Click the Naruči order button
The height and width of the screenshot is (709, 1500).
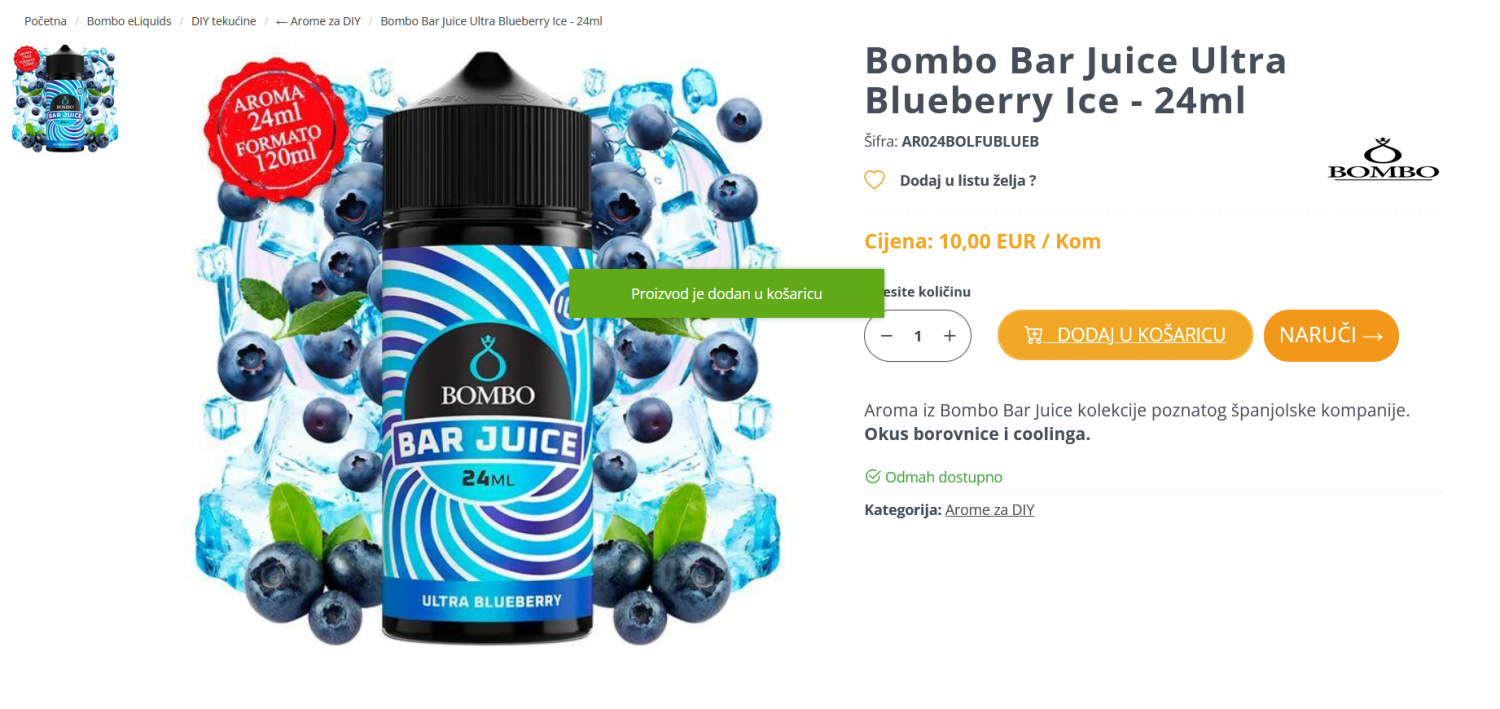click(x=1331, y=335)
